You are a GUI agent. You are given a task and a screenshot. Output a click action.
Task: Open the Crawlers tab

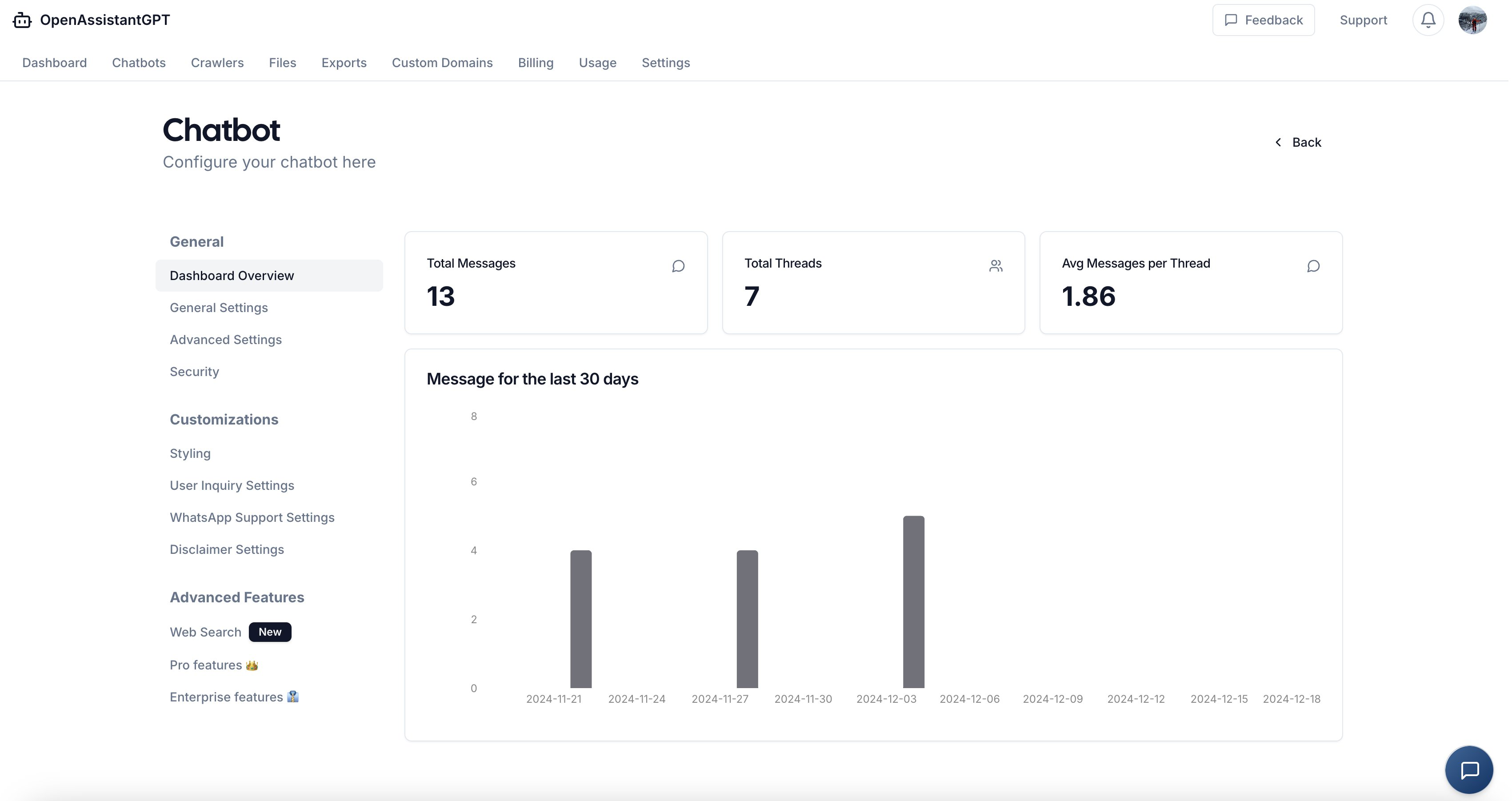point(217,63)
